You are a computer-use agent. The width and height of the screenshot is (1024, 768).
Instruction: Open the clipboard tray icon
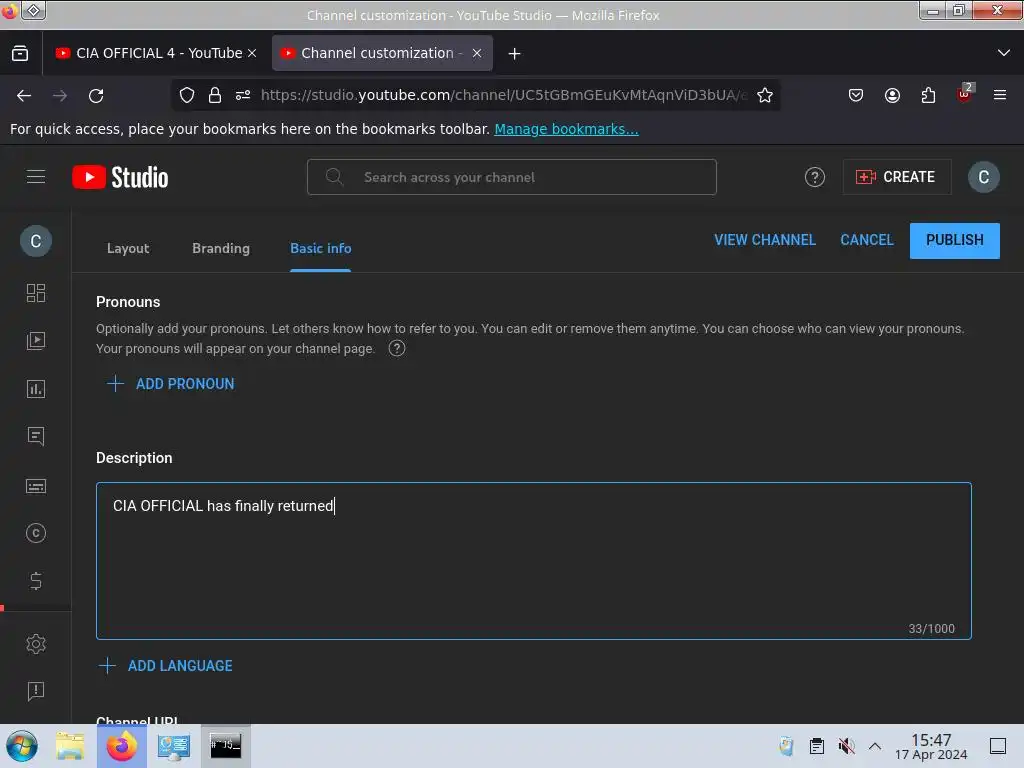(816, 746)
